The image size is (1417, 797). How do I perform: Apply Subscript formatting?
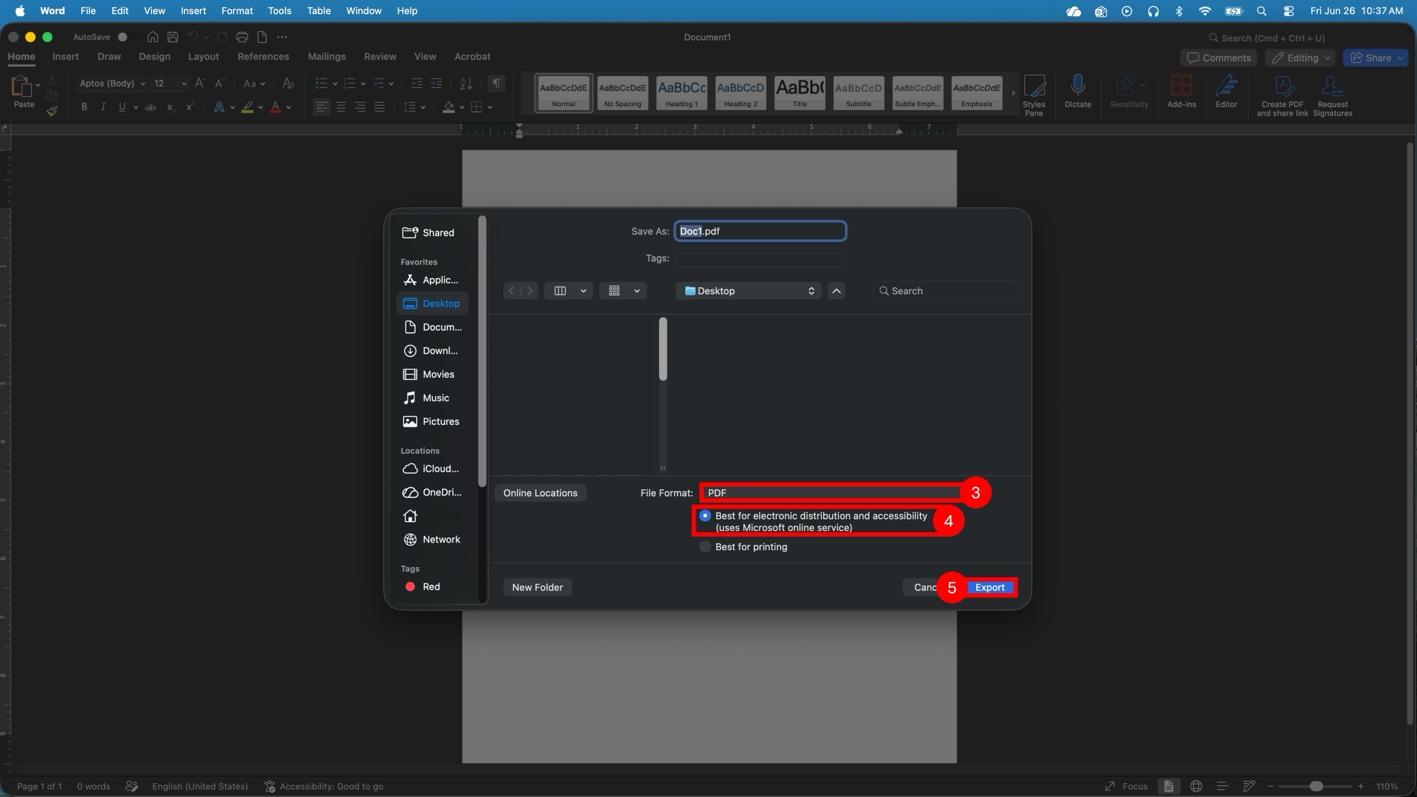coord(170,107)
